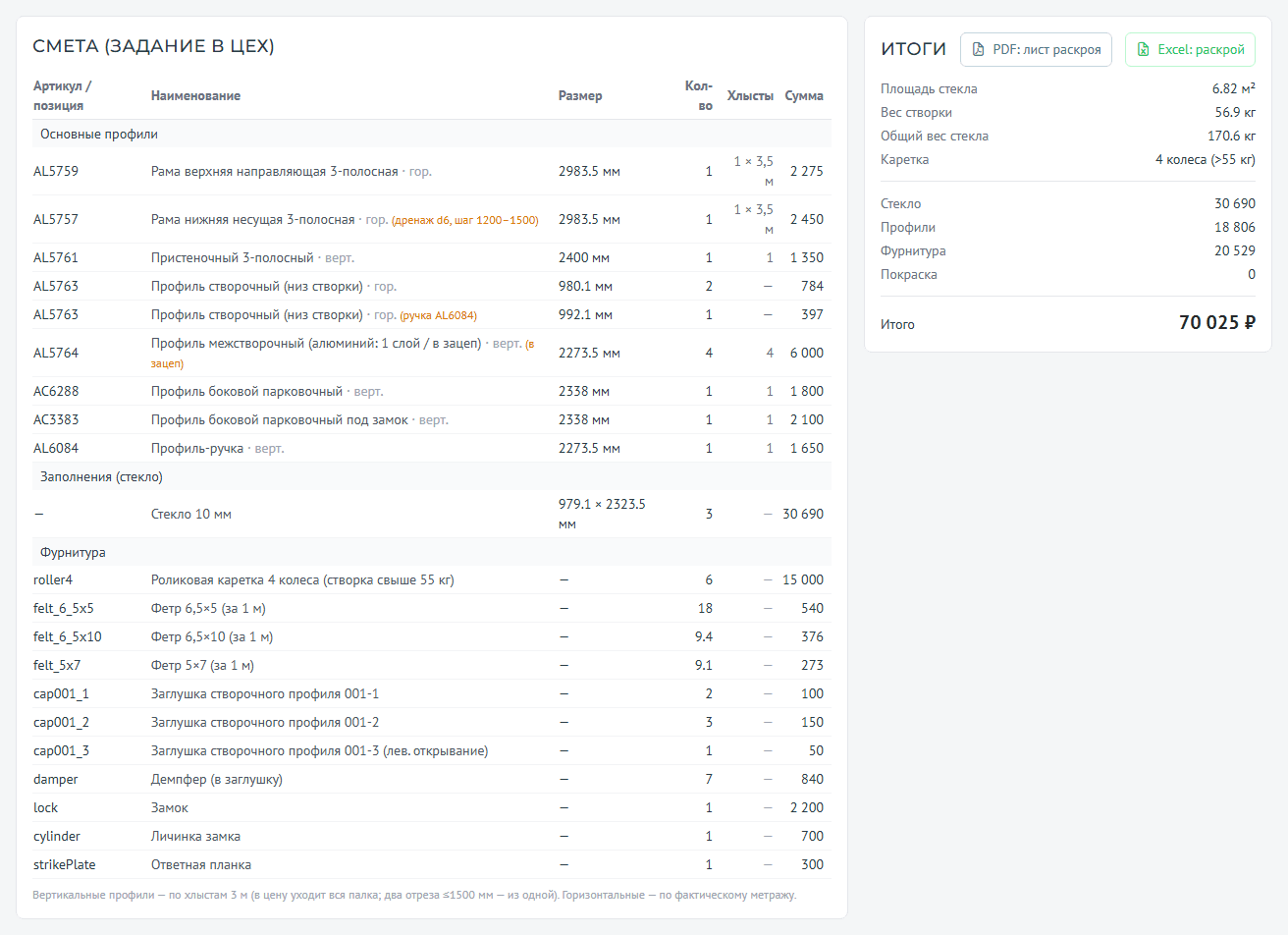Click the "Фетр 6,5×10 (за 1 м)" name
The image size is (1288, 935).
click(212, 636)
